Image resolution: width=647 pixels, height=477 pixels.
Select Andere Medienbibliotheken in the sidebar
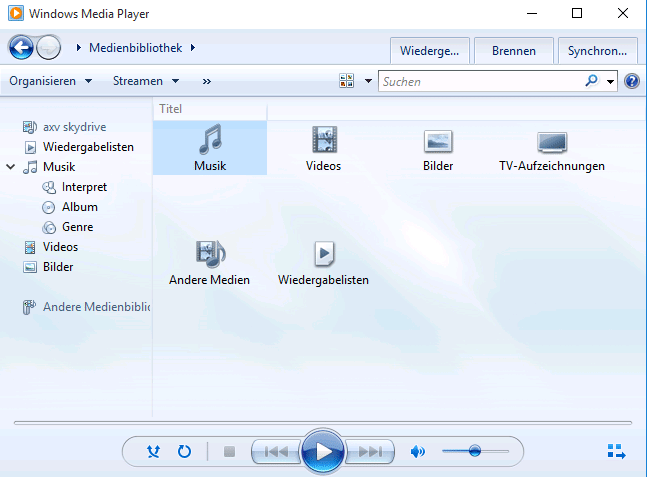(x=86, y=307)
